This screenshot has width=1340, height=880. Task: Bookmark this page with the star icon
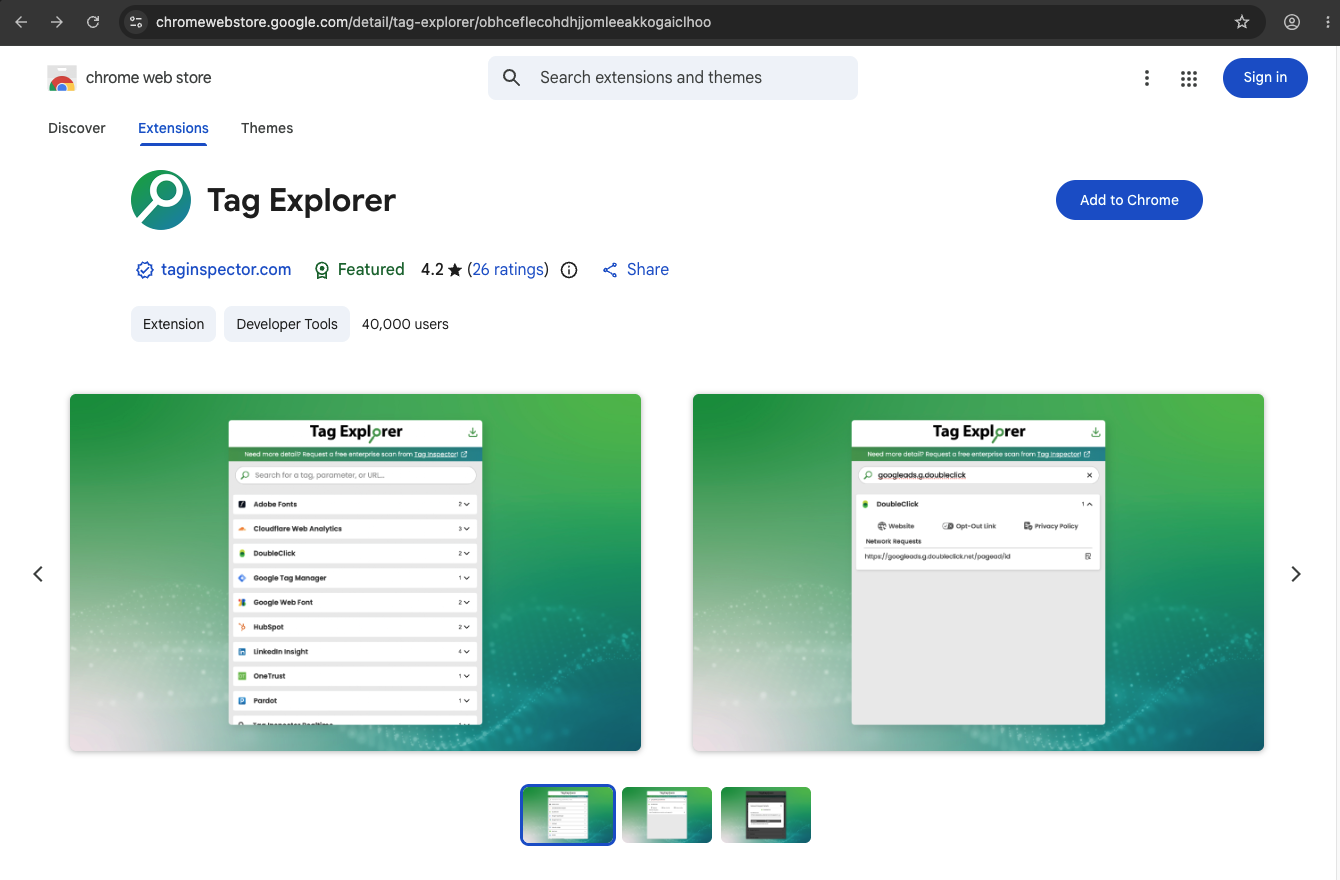click(1242, 22)
